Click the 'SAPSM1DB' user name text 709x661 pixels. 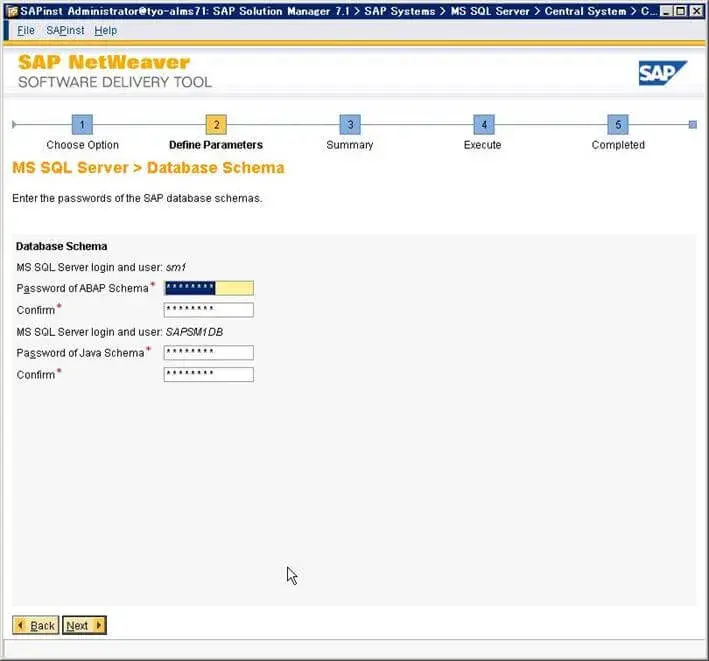point(194,332)
